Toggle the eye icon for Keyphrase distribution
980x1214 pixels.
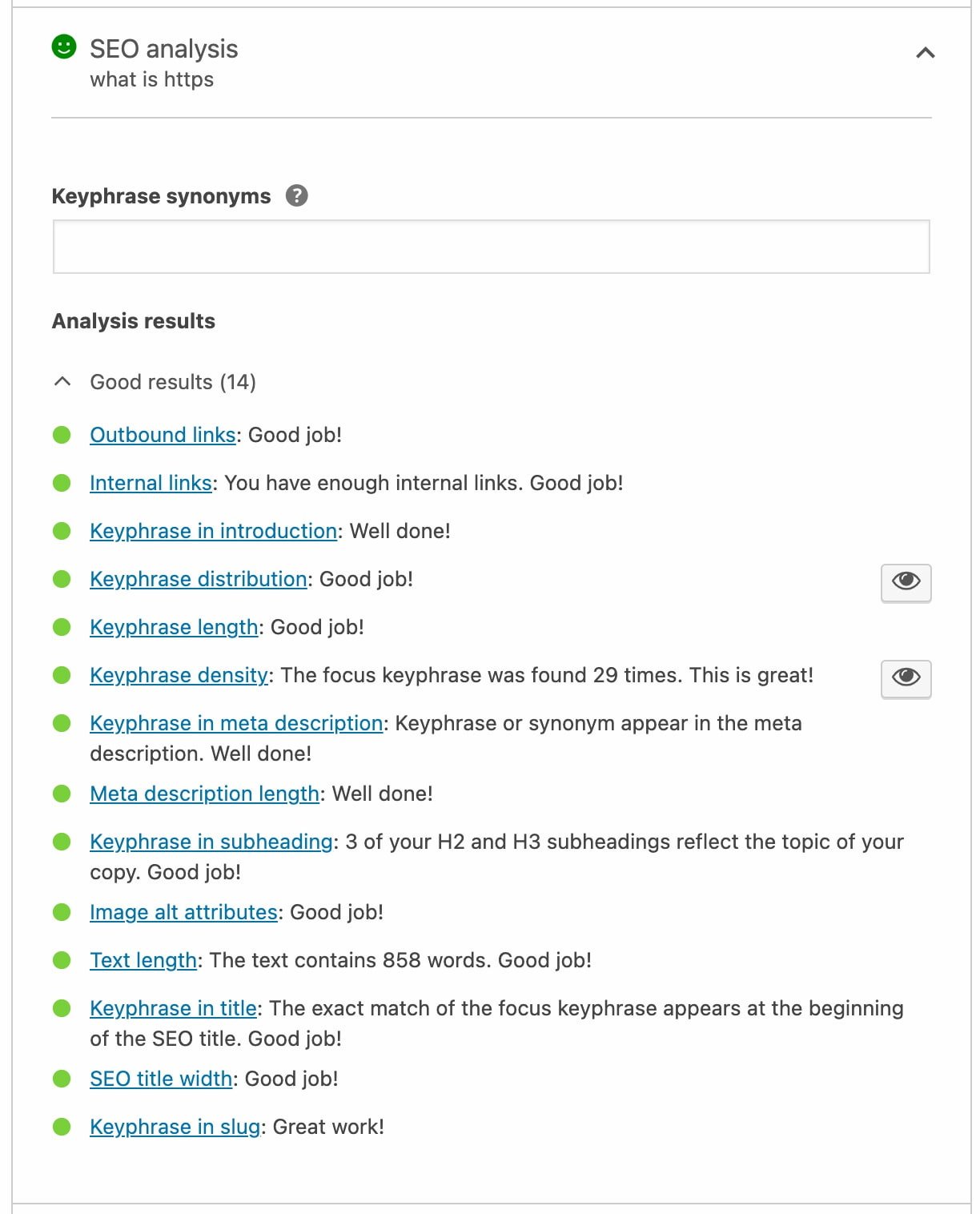pos(905,583)
